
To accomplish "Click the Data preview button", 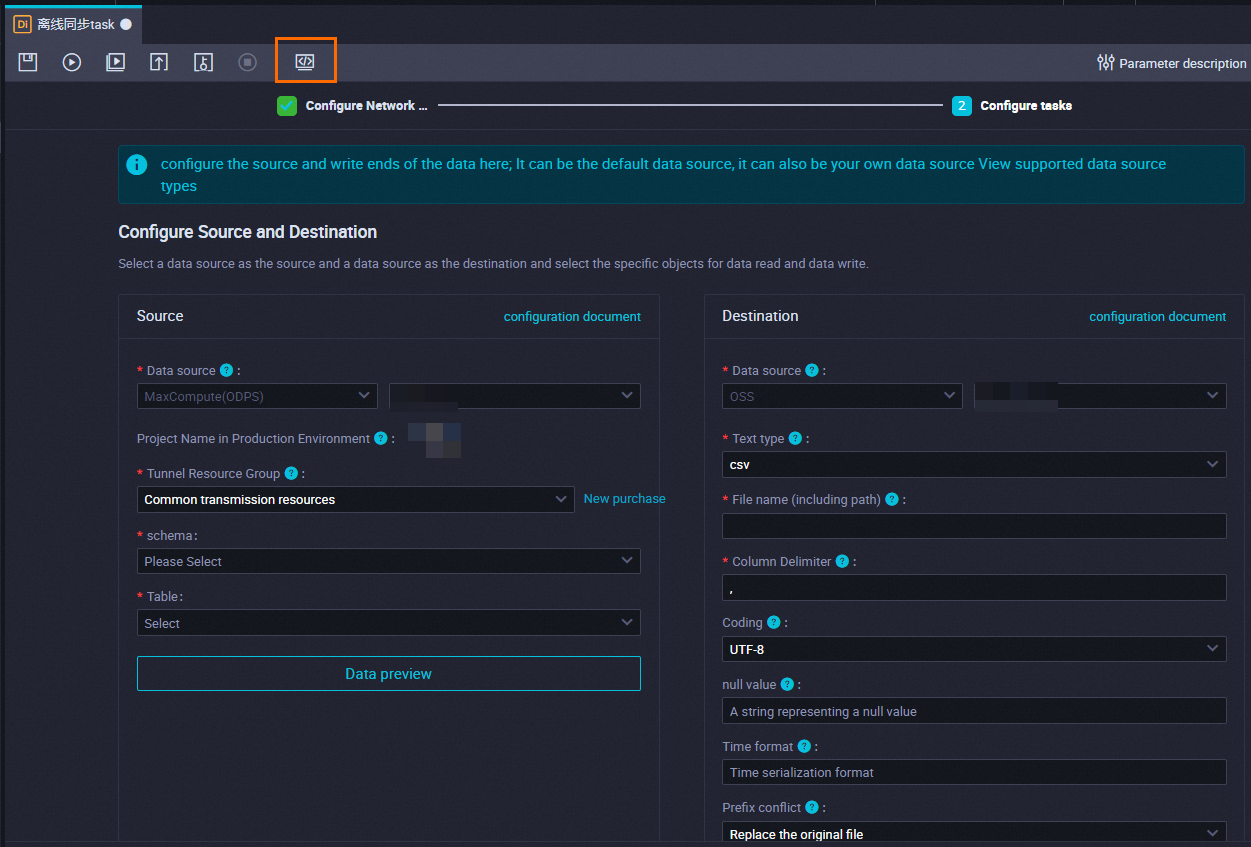I will click(388, 673).
